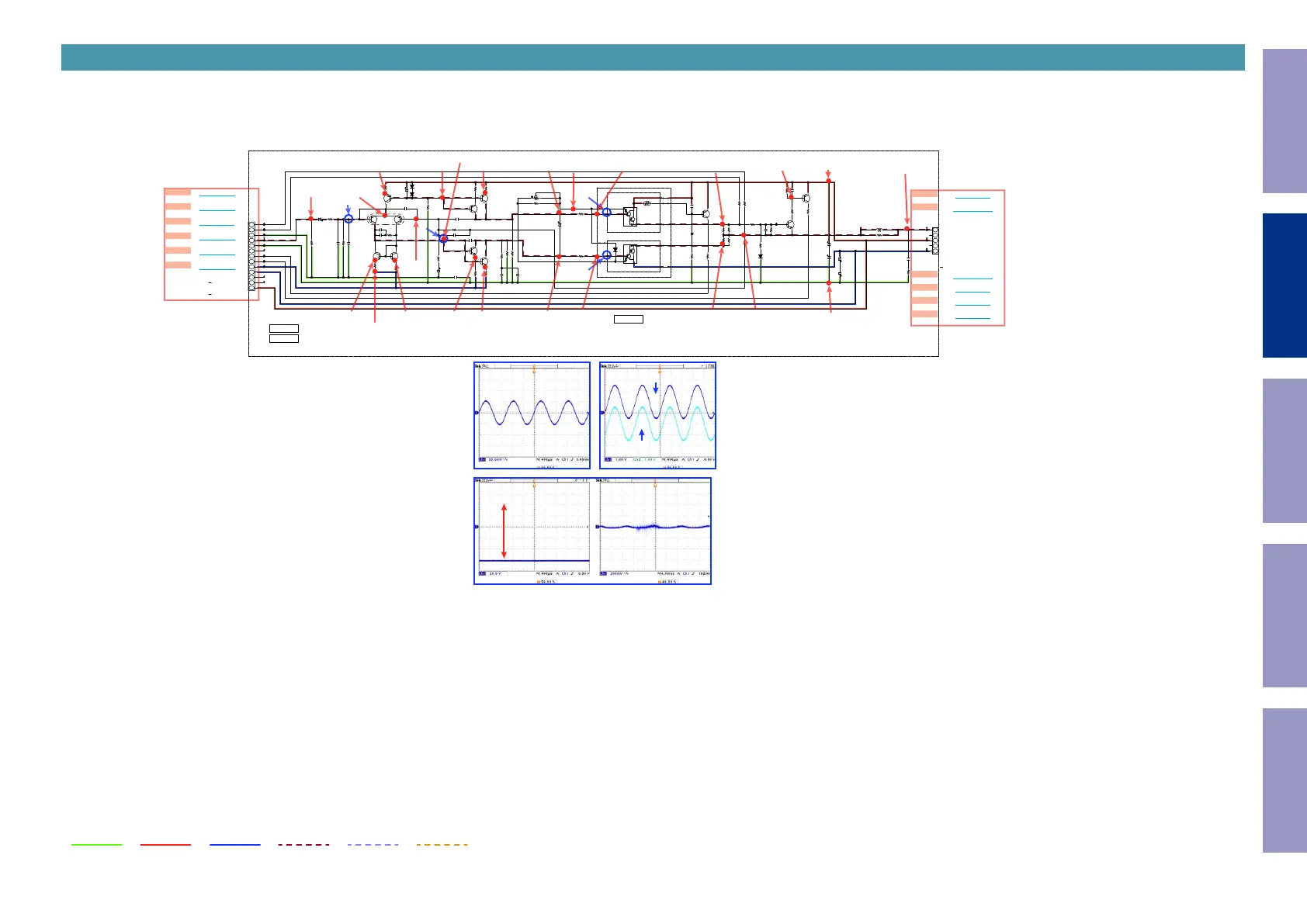Open the noisy ripple oscilloscope capture
Screen dimensions: 1307x924
pos(655,531)
